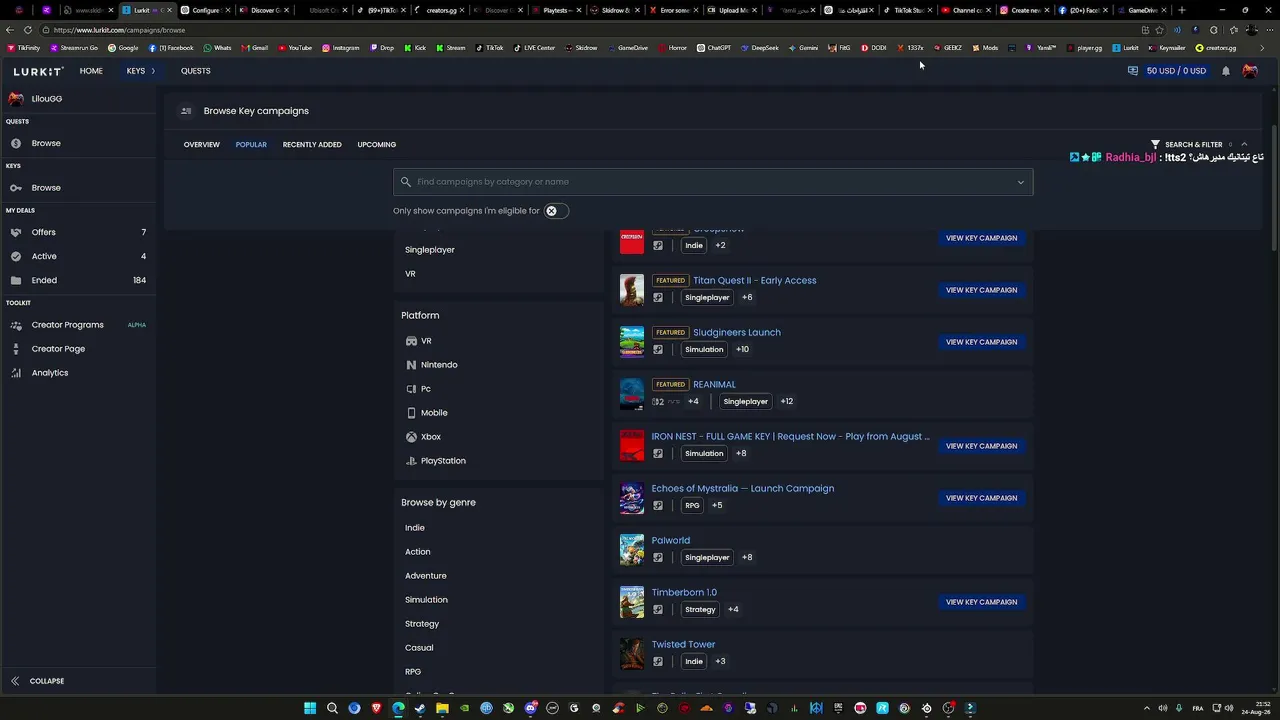Open the Titan Quest II game thumbnail

[x=632, y=290]
